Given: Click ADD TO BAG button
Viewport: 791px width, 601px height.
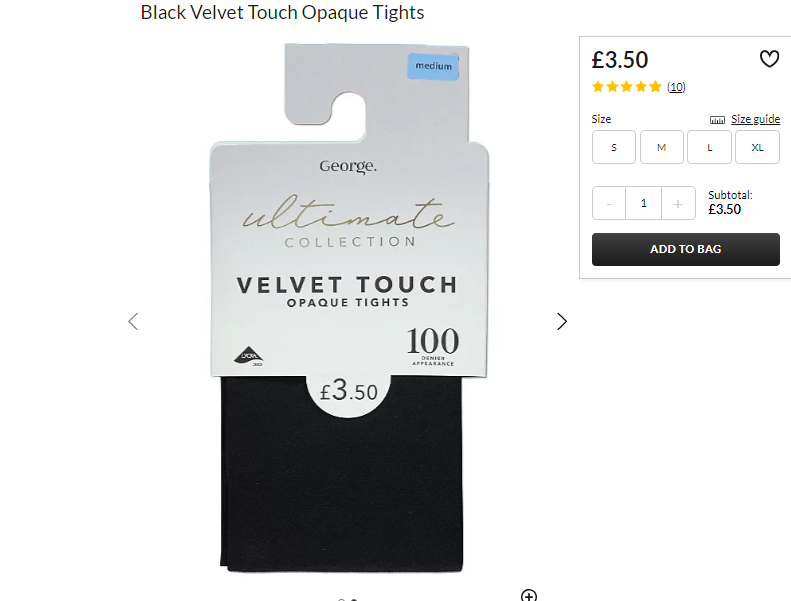Looking at the screenshot, I should point(686,249).
